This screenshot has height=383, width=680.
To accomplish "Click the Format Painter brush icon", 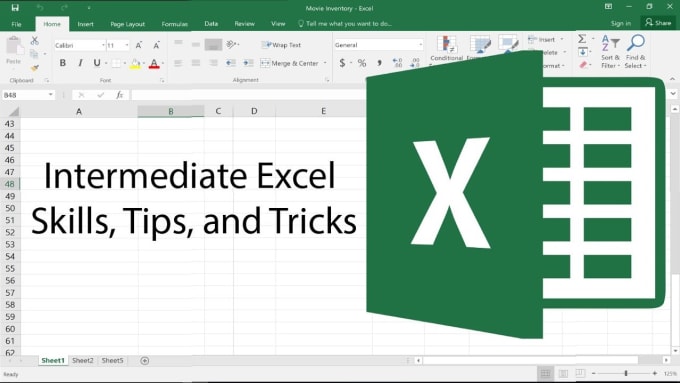I will pyautogui.click(x=35, y=67).
